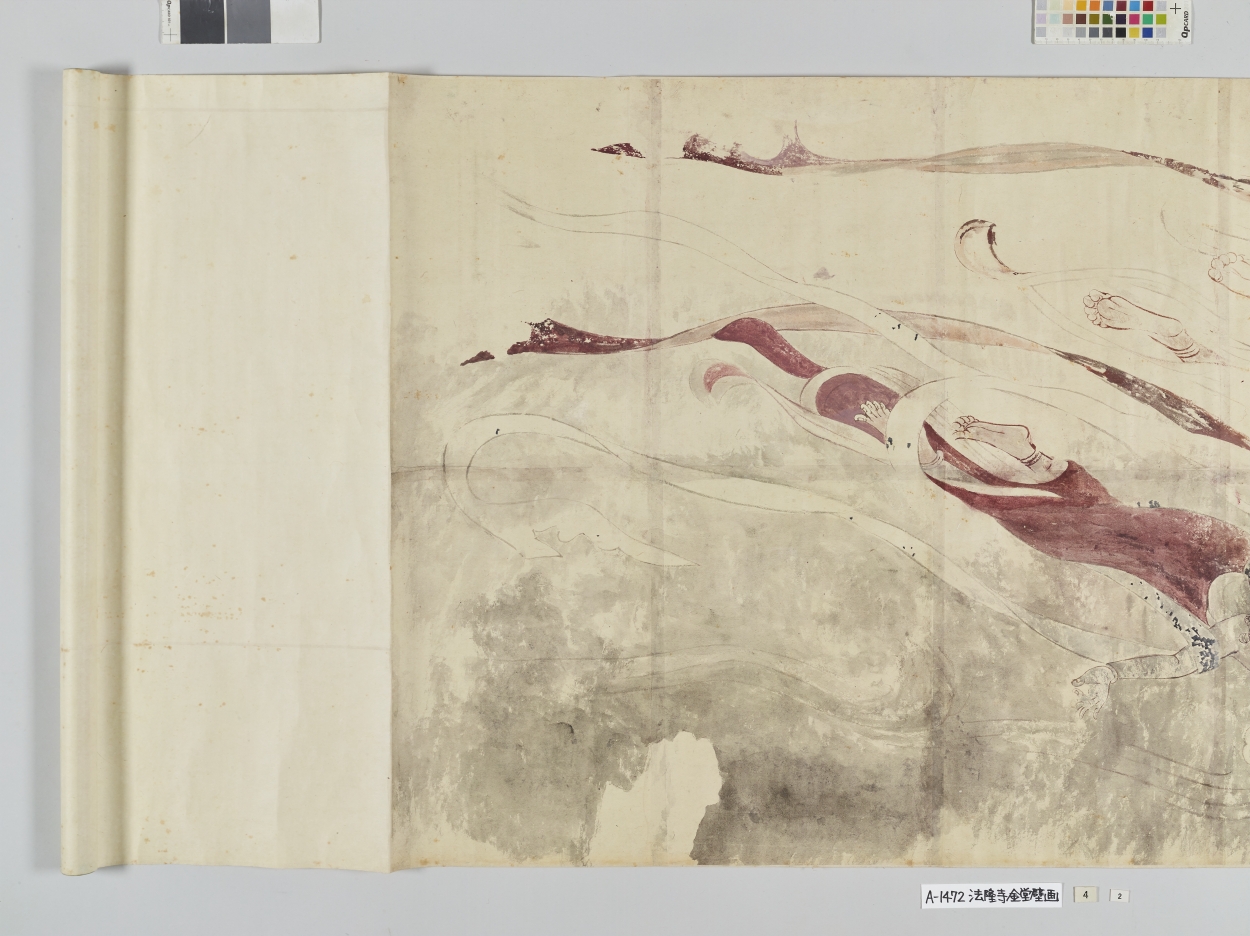Pick the brown patch on the QPcard
Screen dimensions: 1250x936
[x=1081, y=19]
